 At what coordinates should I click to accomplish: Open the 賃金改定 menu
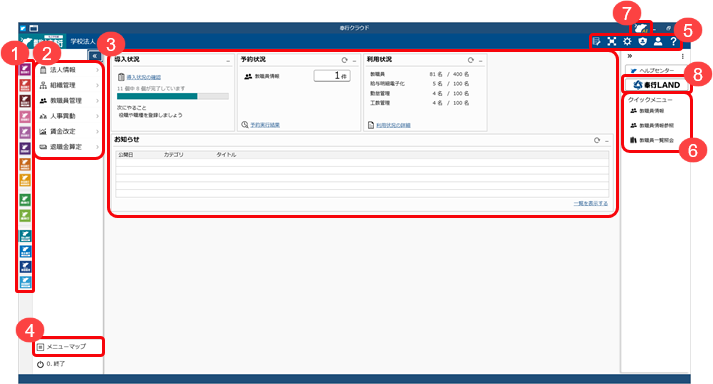click(69, 131)
